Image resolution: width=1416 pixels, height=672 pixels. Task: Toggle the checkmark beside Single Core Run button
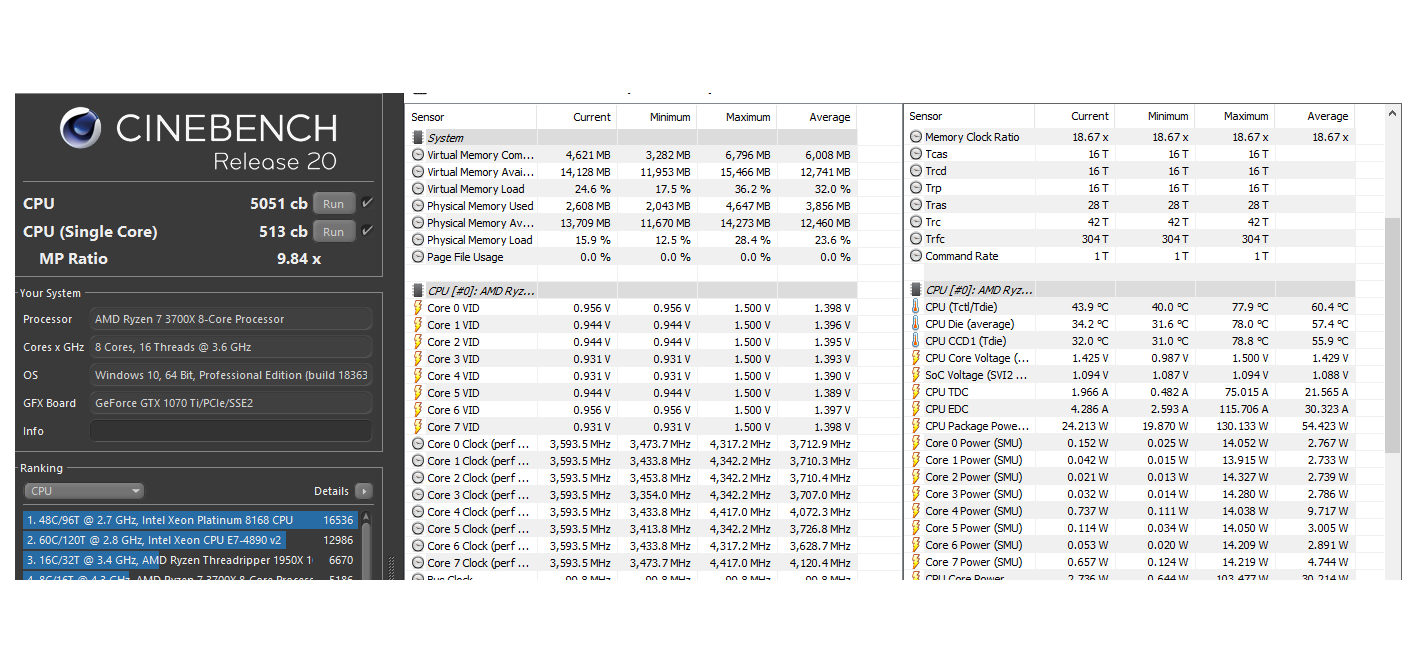click(x=368, y=231)
